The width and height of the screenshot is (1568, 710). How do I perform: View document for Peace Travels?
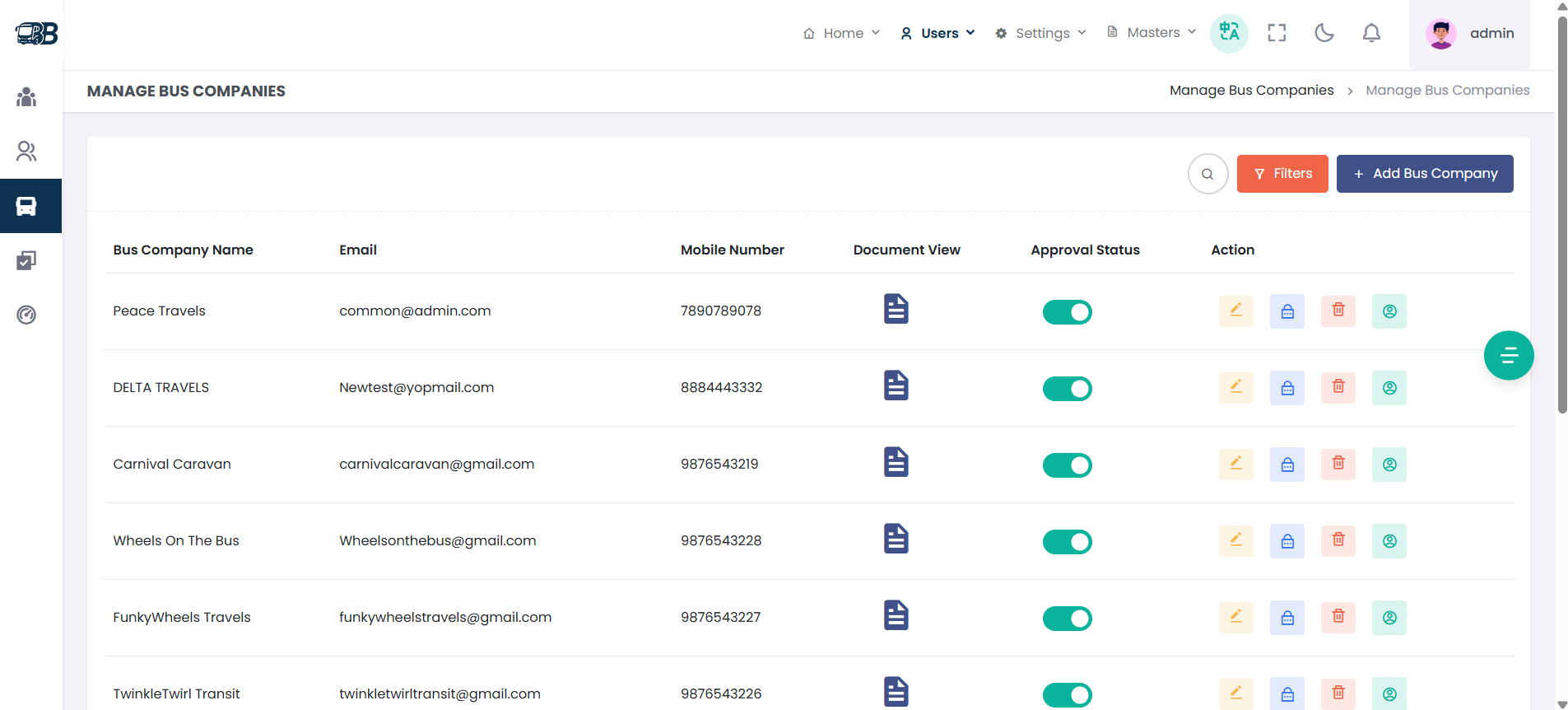click(x=896, y=309)
